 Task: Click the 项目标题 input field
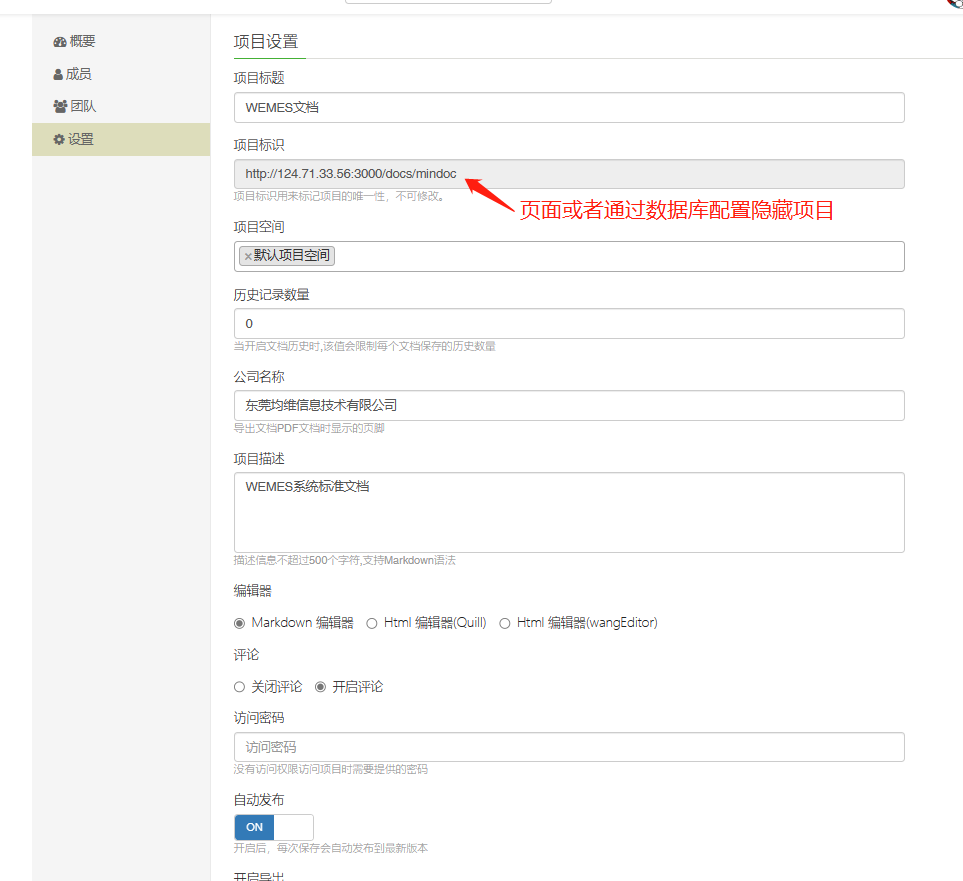tap(568, 108)
